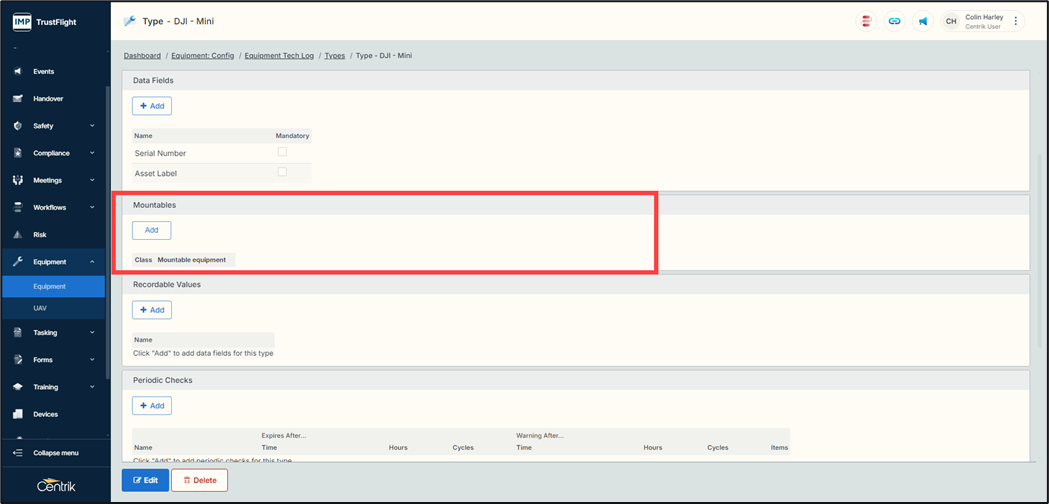Open Types breadcrumb link
The width and height of the screenshot is (1049, 504).
(x=335, y=56)
